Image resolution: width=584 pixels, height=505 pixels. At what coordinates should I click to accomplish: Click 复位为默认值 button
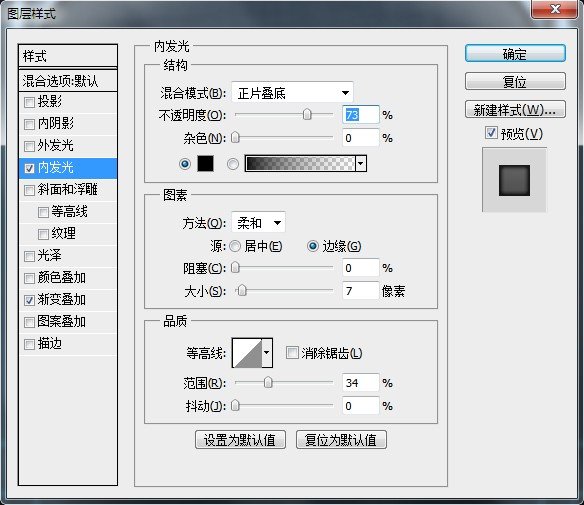click(341, 440)
